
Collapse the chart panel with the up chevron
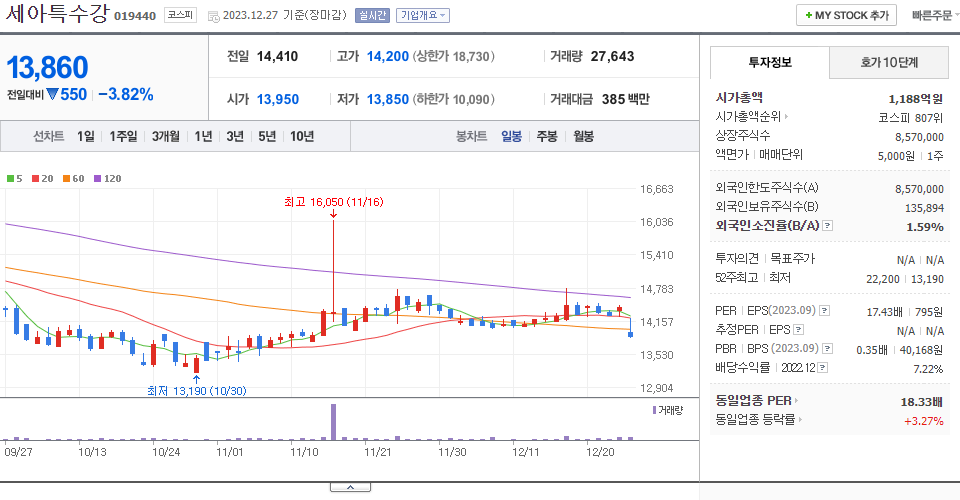(x=350, y=487)
